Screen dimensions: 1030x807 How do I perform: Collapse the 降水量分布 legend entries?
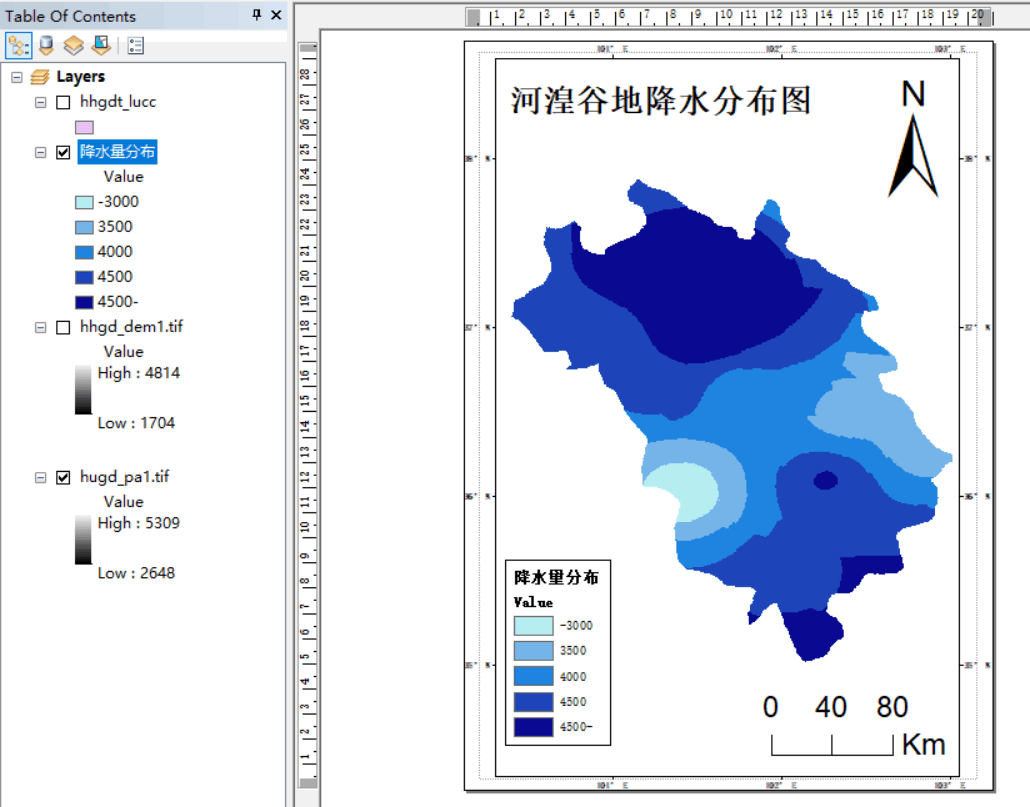(x=39, y=152)
